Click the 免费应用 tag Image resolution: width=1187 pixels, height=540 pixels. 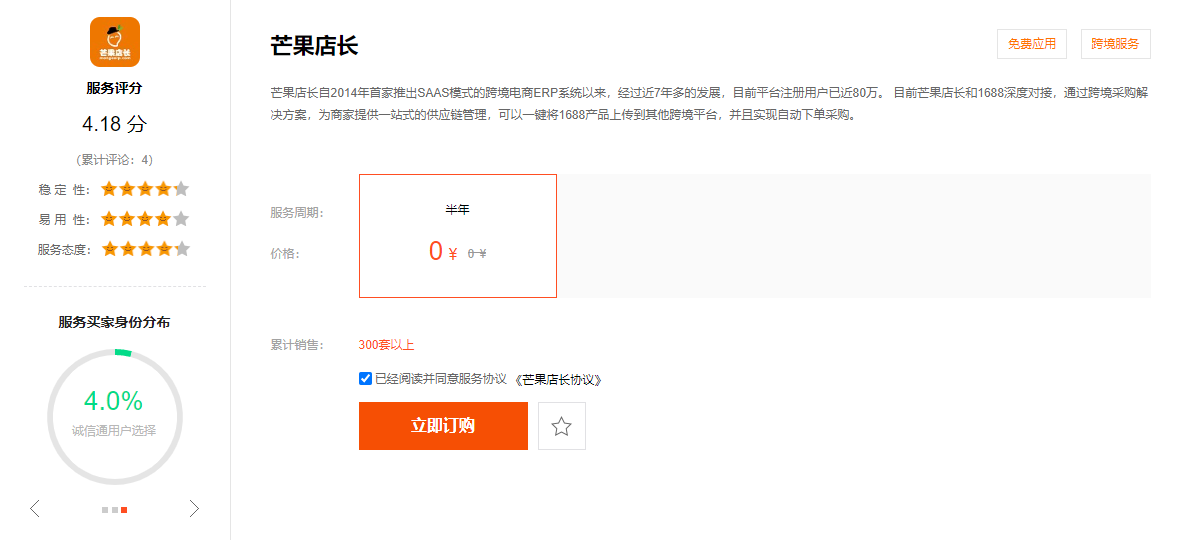click(1032, 44)
